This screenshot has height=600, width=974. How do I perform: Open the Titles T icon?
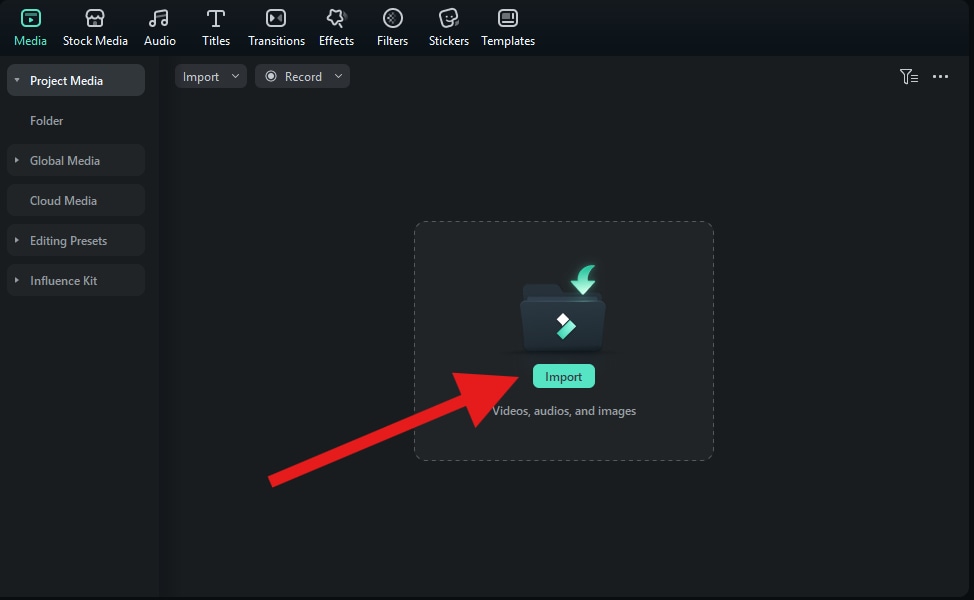(x=216, y=18)
